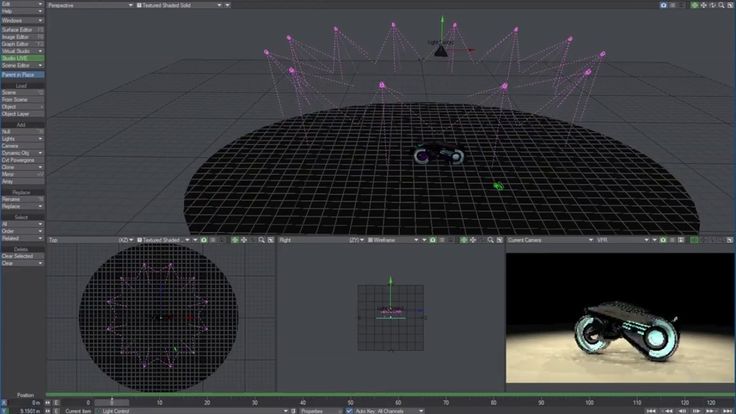Open the Edit menu
Viewport: 736px width, 414px height.
coord(22,4)
